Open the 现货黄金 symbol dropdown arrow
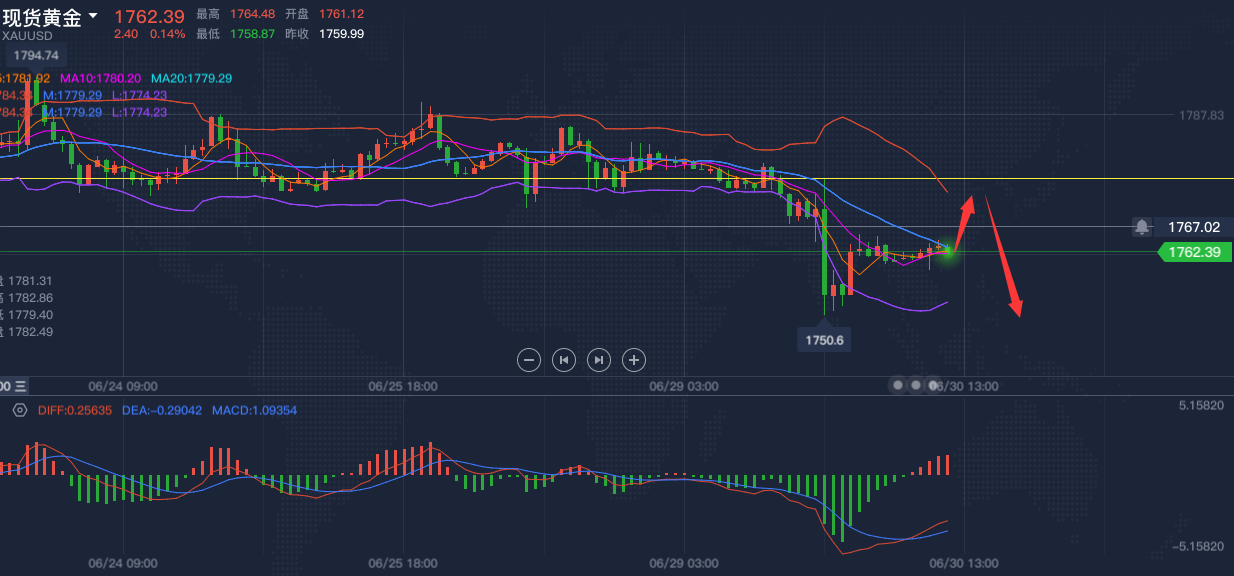The height and width of the screenshot is (576, 1234). pyautogui.click(x=93, y=15)
